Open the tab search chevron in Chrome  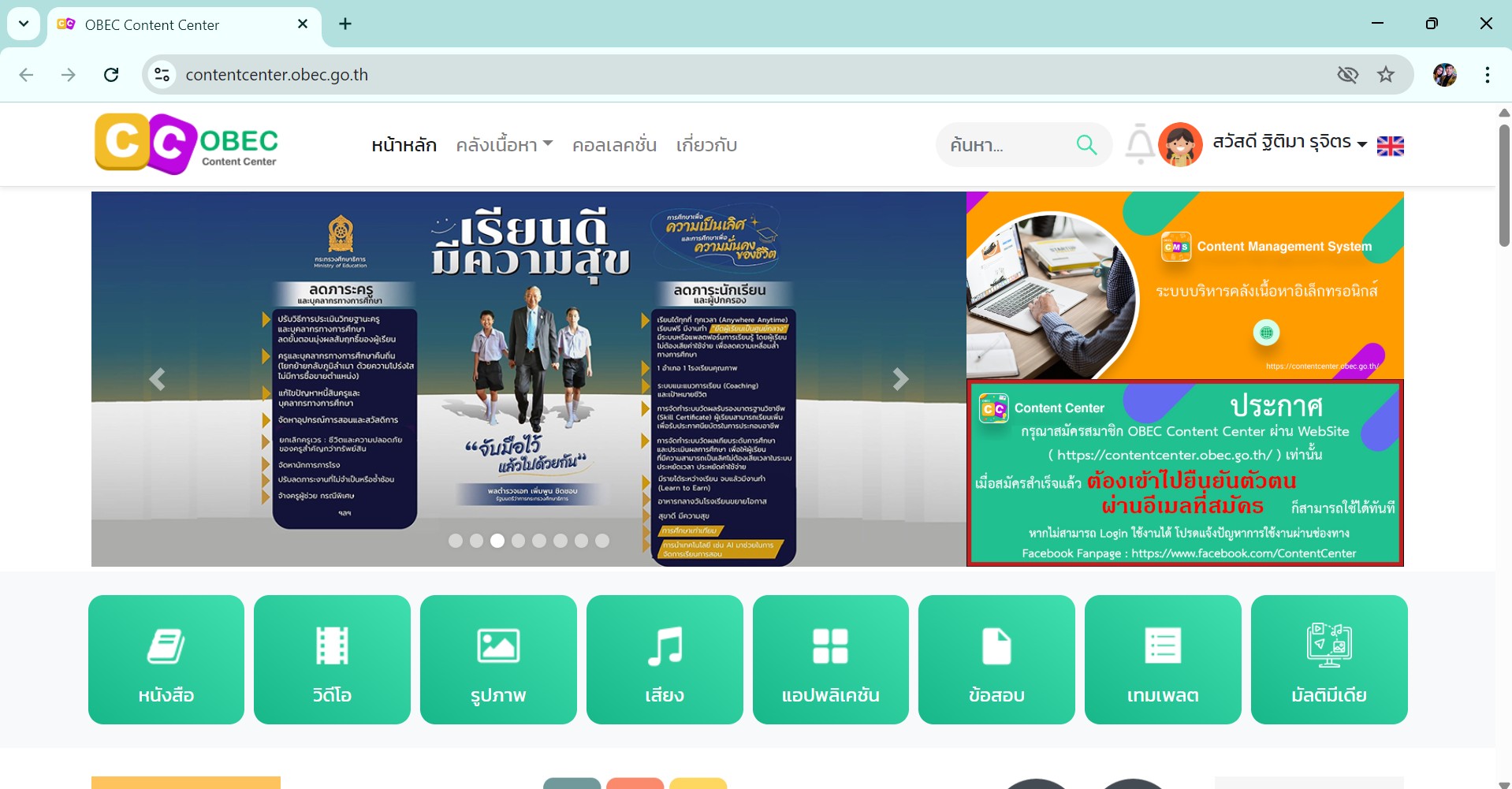point(24,24)
